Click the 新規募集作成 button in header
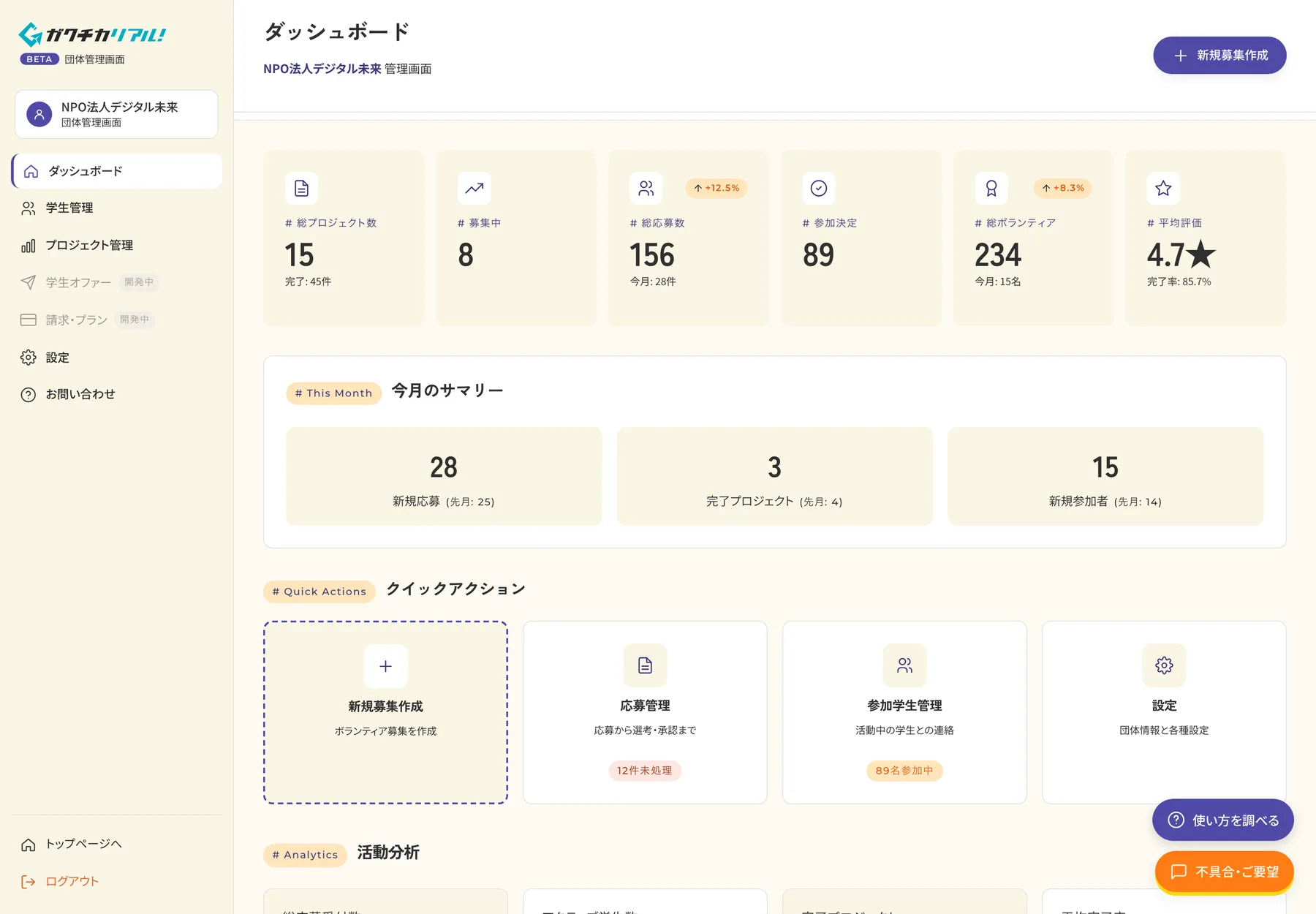The height and width of the screenshot is (914, 1316). [1219, 56]
